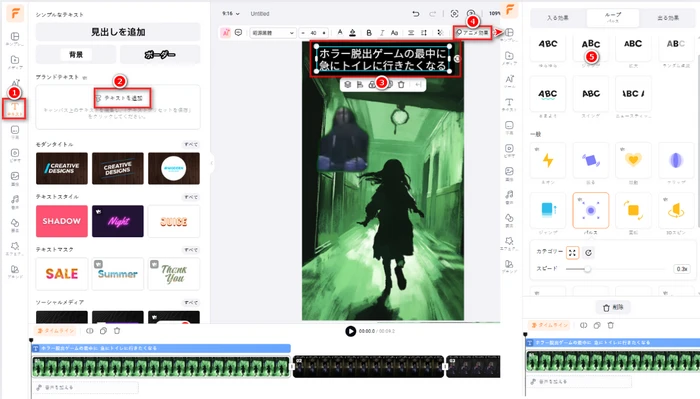Show all modern titles with すべて

tap(191, 144)
